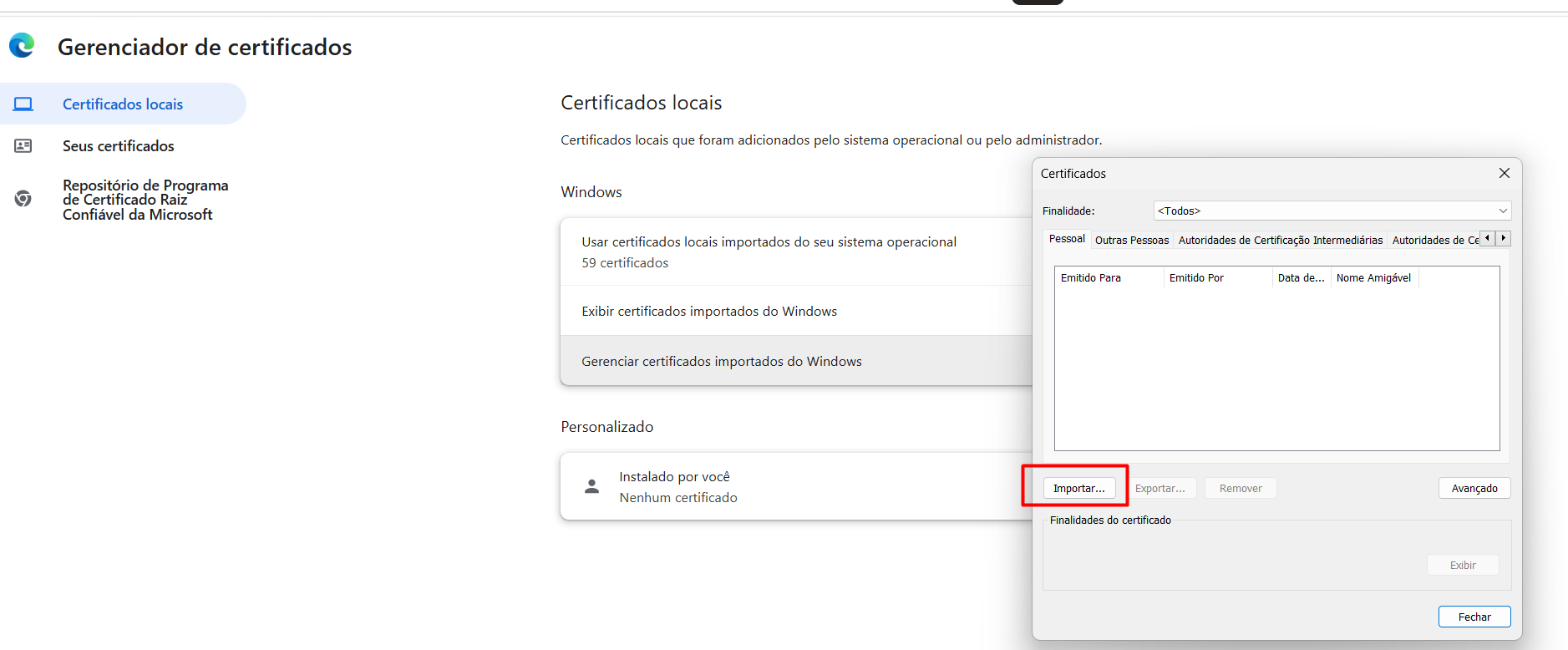Sort by the Emitido Para column header

tap(1109, 277)
